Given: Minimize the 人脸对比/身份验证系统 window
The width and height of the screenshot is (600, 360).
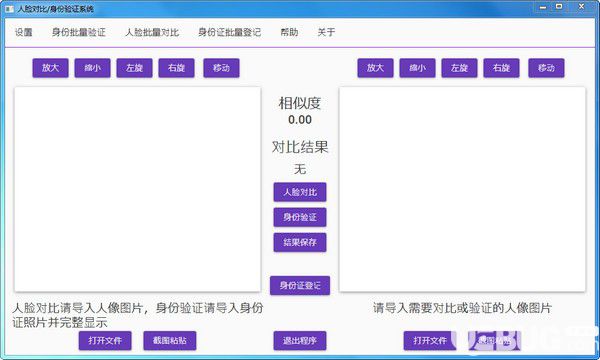Looking at the screenshot, I should (x=543, y=7).
